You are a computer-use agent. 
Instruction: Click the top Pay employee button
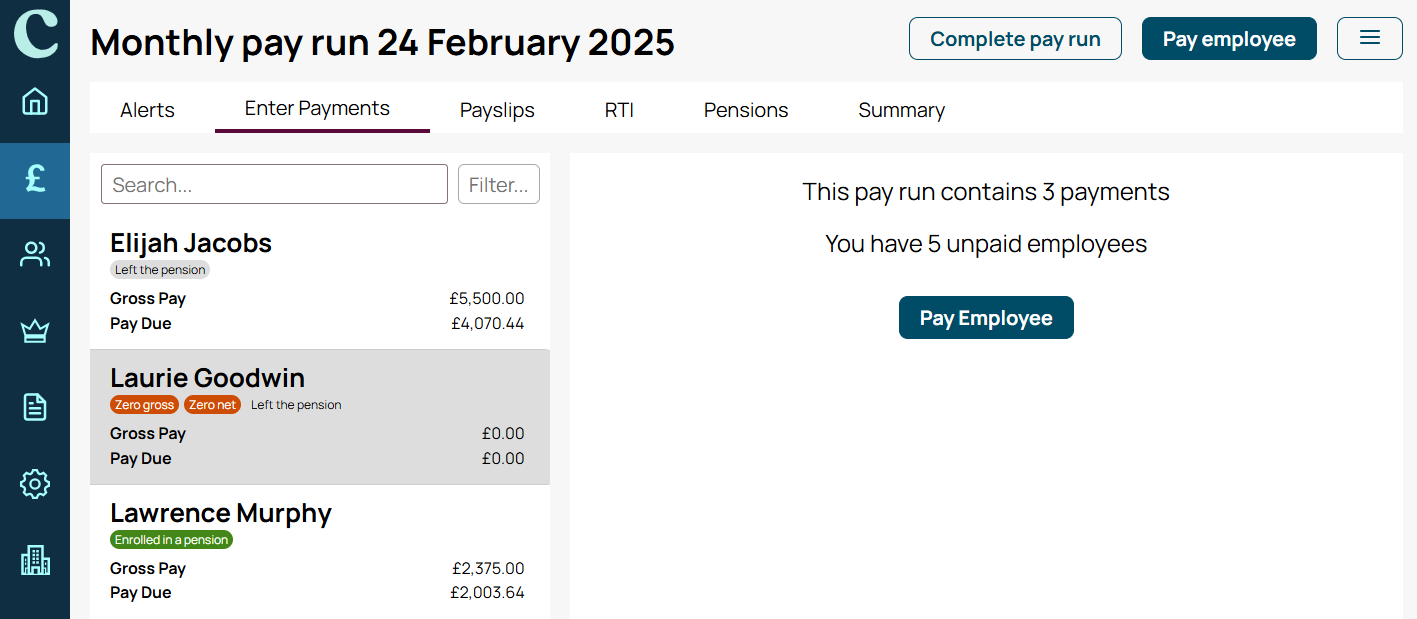coord(1229,39)
